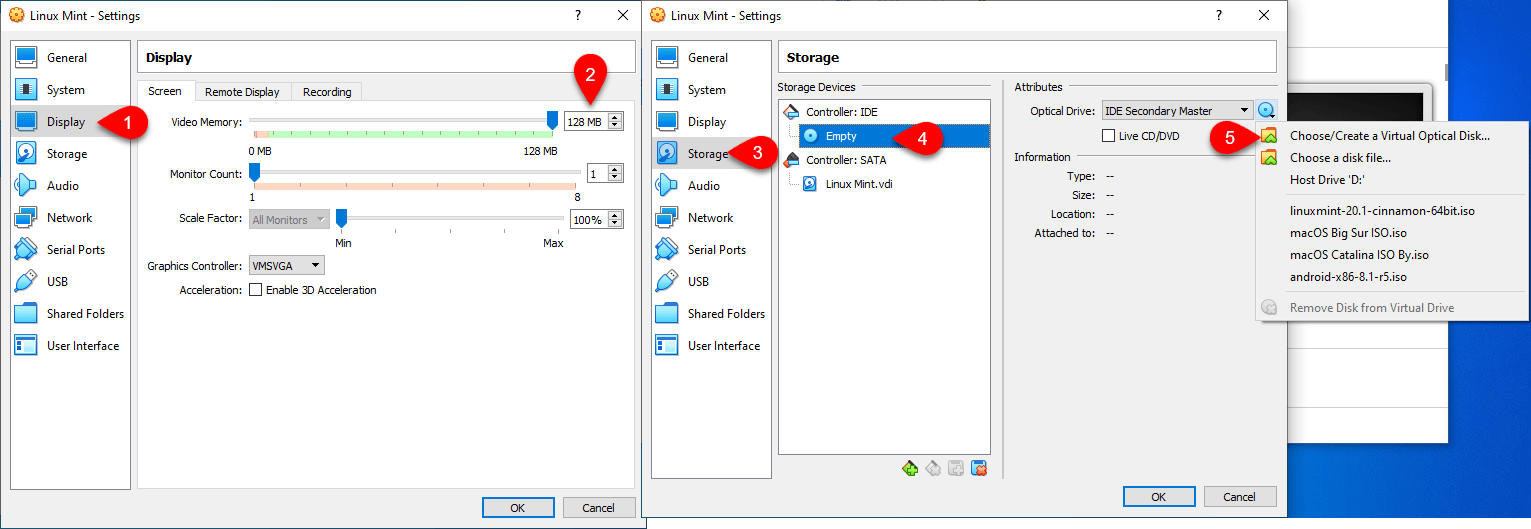Switch to the Screen tab
This screenshot has height=529, width=1531.
click(165, 91)
